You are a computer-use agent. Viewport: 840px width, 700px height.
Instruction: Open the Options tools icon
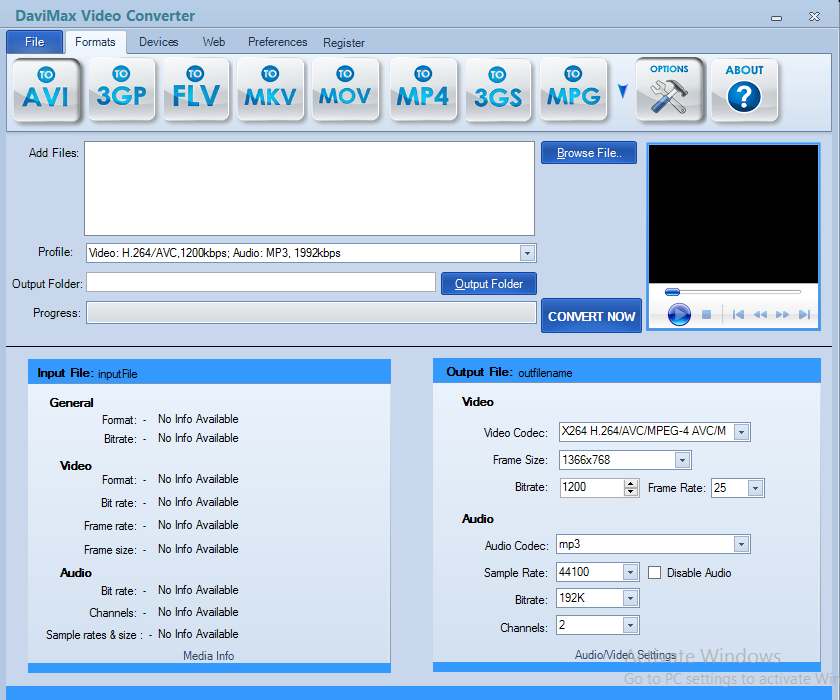tap(669, 90)
